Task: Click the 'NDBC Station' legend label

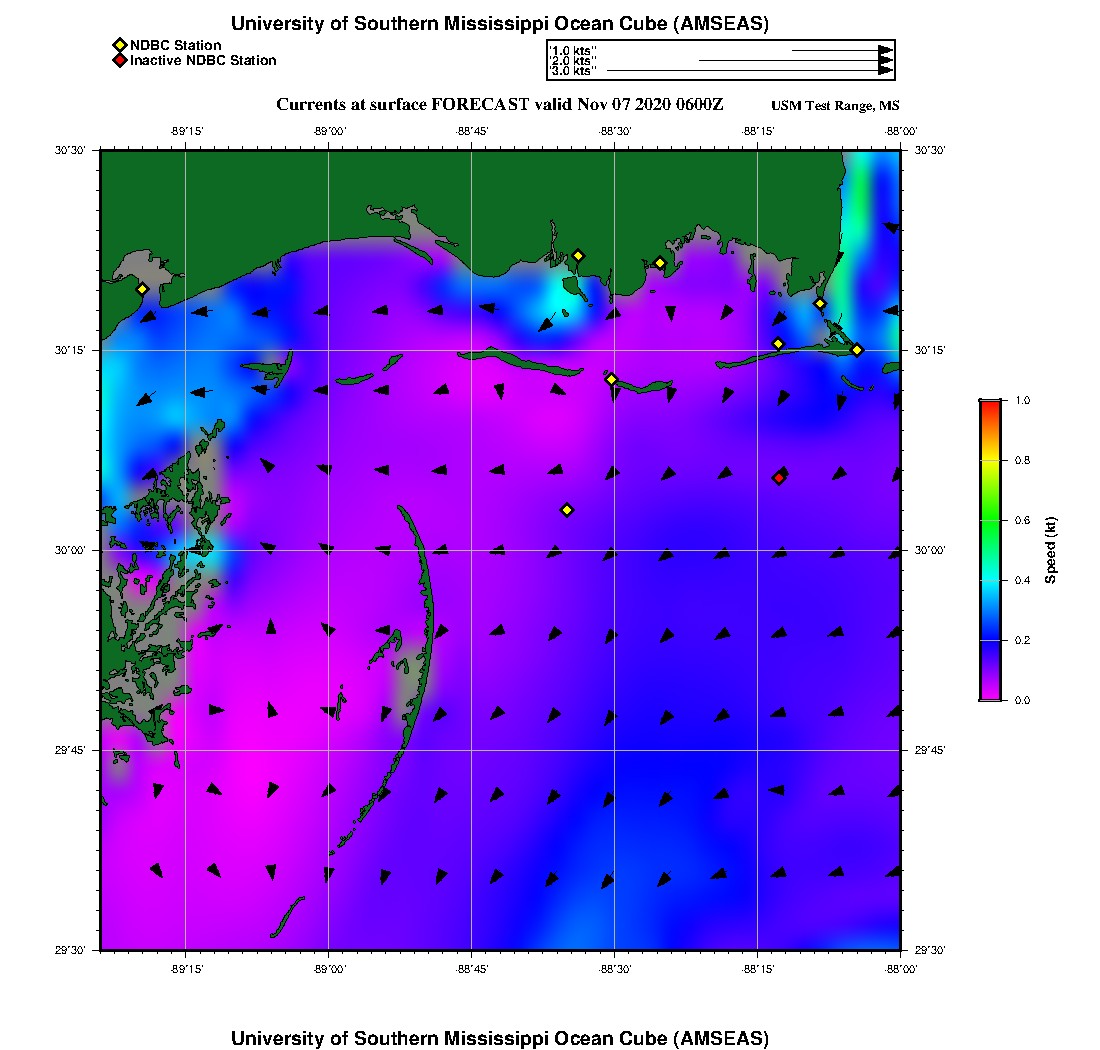Action: [175, 45]
